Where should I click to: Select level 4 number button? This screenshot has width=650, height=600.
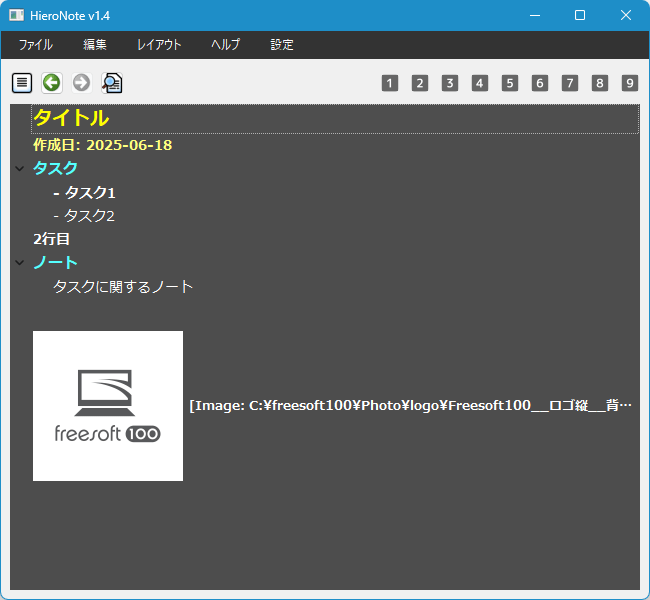click(x=480, y=83)
